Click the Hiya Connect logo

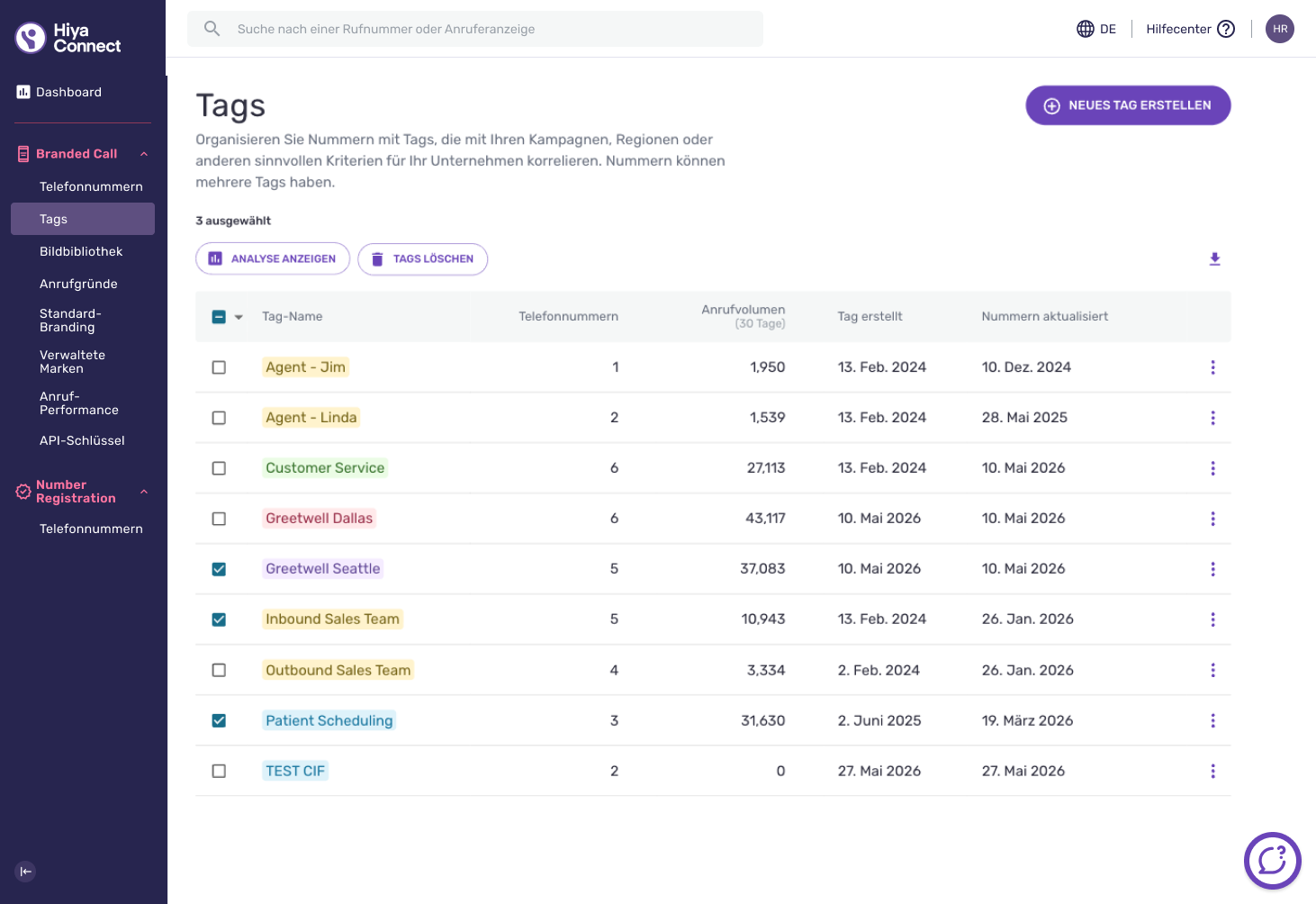point(68,38)
